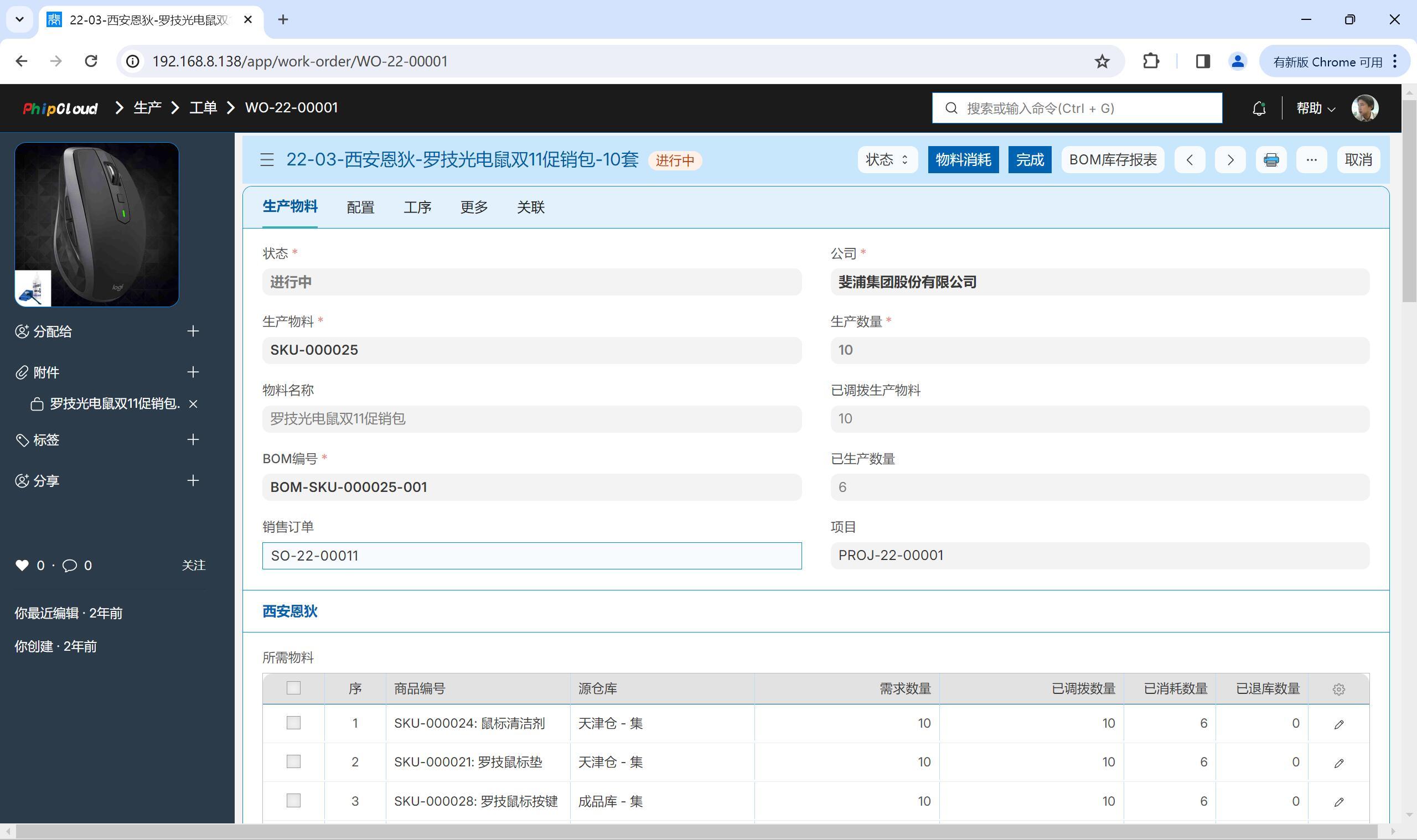
Task: Open the 状态 dropdown button
Action: [x=887, y=160]
